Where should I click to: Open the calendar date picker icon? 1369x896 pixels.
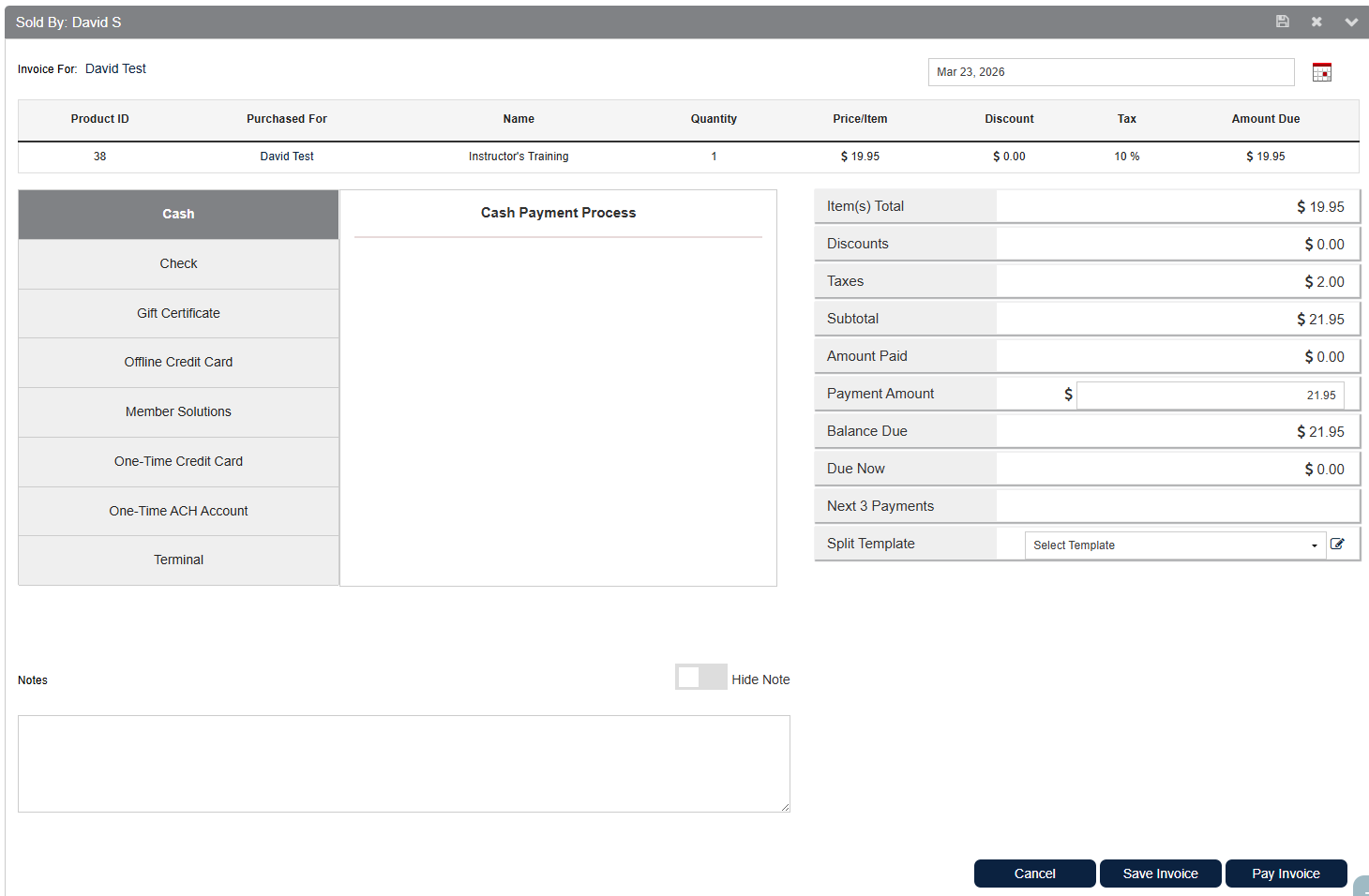pyautogui.click(x=1321, y=72)
